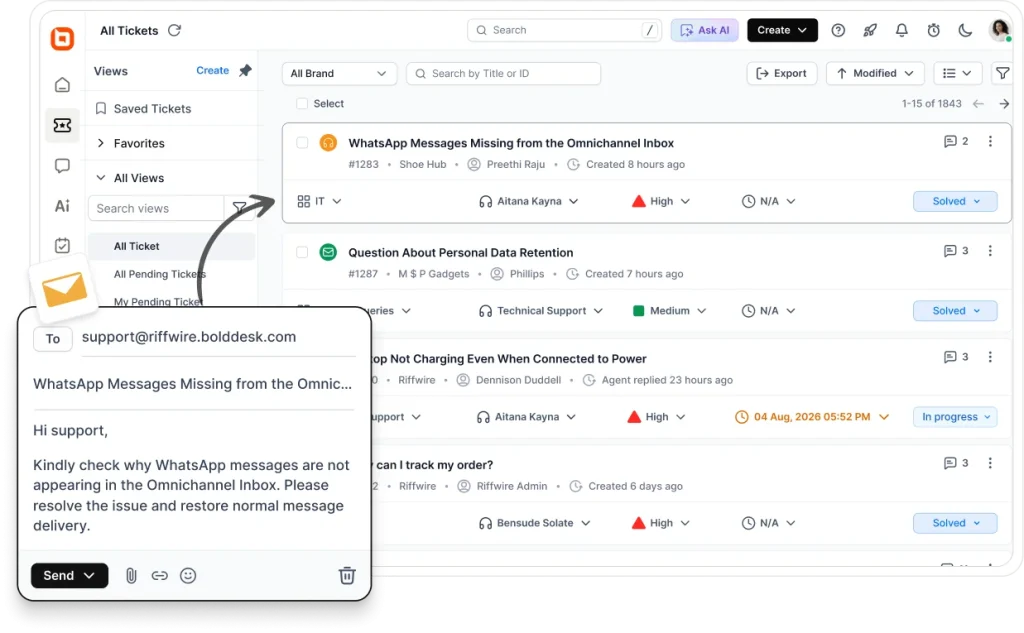1024x633 pixels.
Task: View comments on WhatsApp Messages ticket
Action: [x=956, y=141]
